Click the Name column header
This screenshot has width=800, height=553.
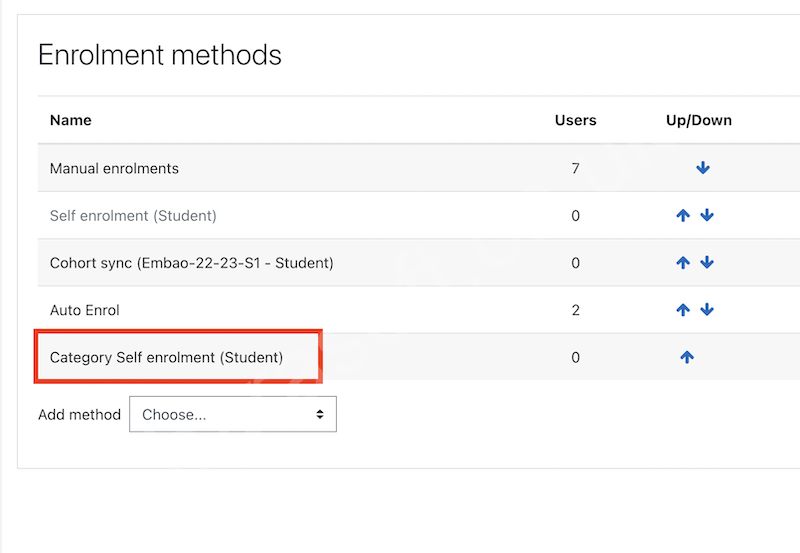(71, 120)
